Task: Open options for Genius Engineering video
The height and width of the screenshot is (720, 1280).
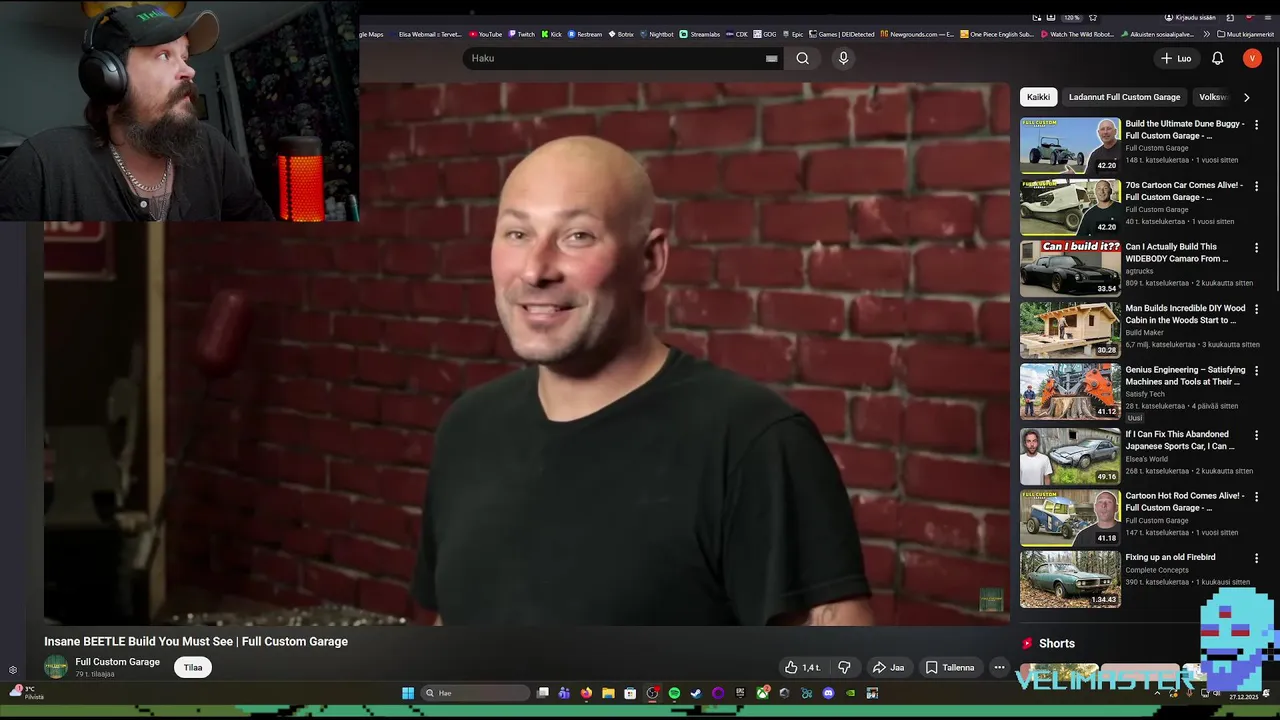Action: click(1257, 371)
